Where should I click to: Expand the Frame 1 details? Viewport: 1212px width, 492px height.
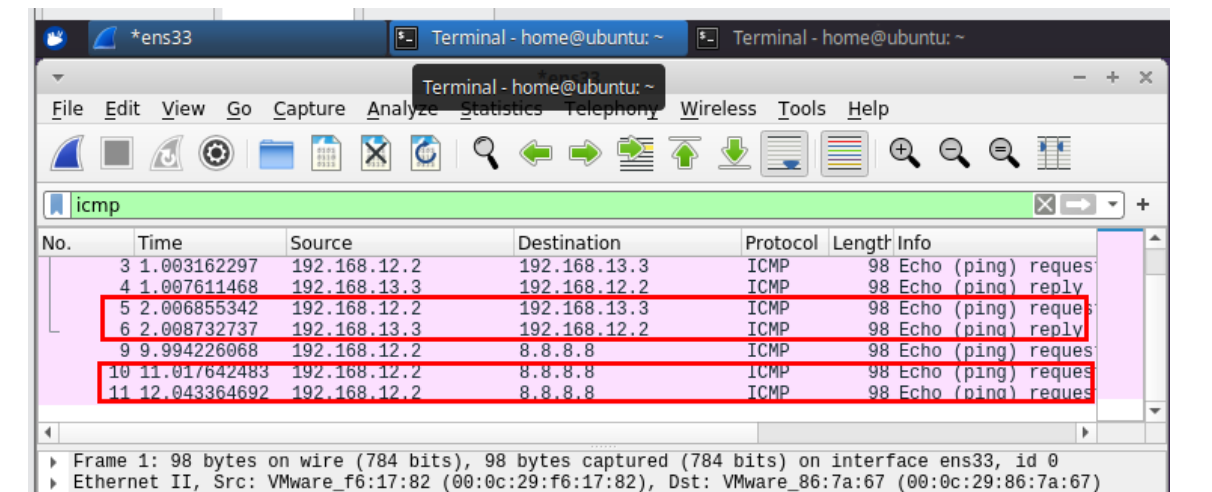click(x=53, y=462)
